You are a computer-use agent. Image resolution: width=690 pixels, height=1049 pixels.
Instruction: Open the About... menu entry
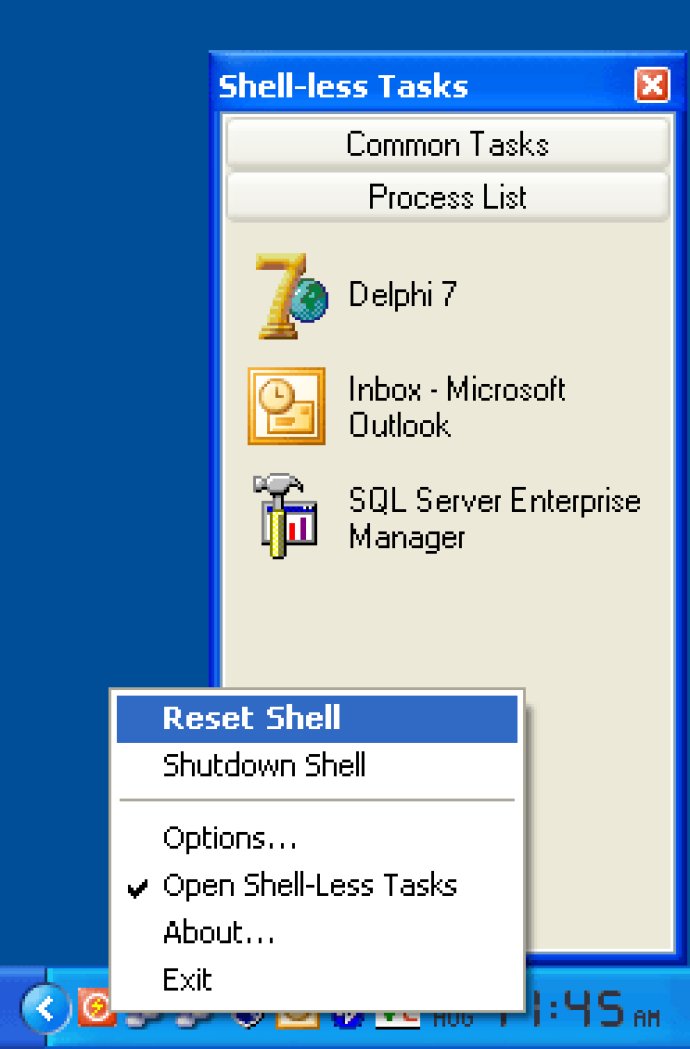pos(317,933)
